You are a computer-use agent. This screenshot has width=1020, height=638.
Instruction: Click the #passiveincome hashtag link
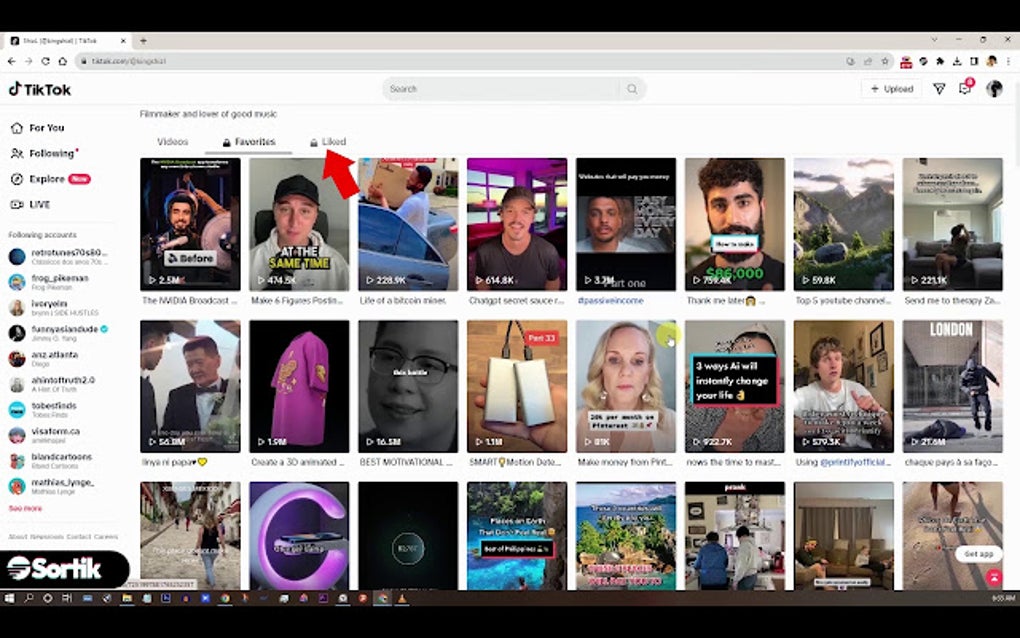click(611, 300)
